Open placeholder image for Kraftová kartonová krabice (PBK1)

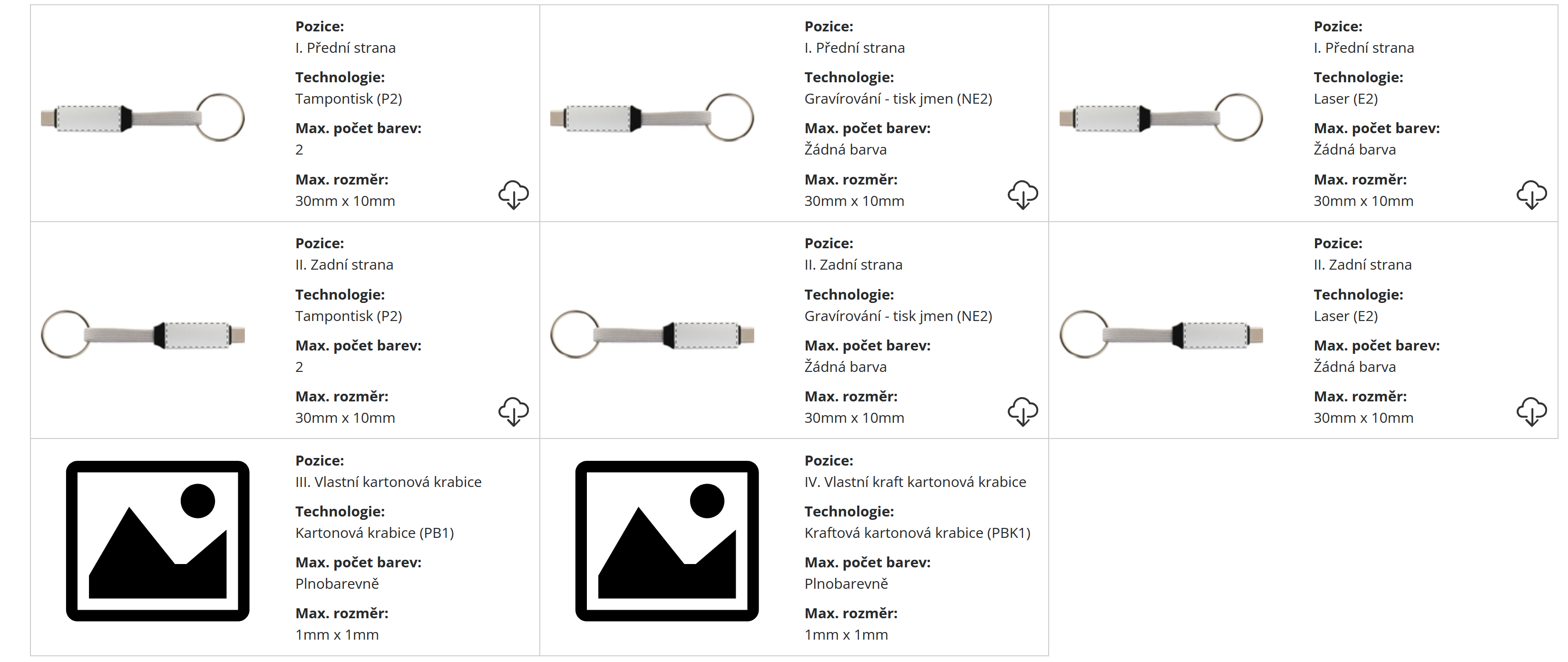(x=666, y=541)
